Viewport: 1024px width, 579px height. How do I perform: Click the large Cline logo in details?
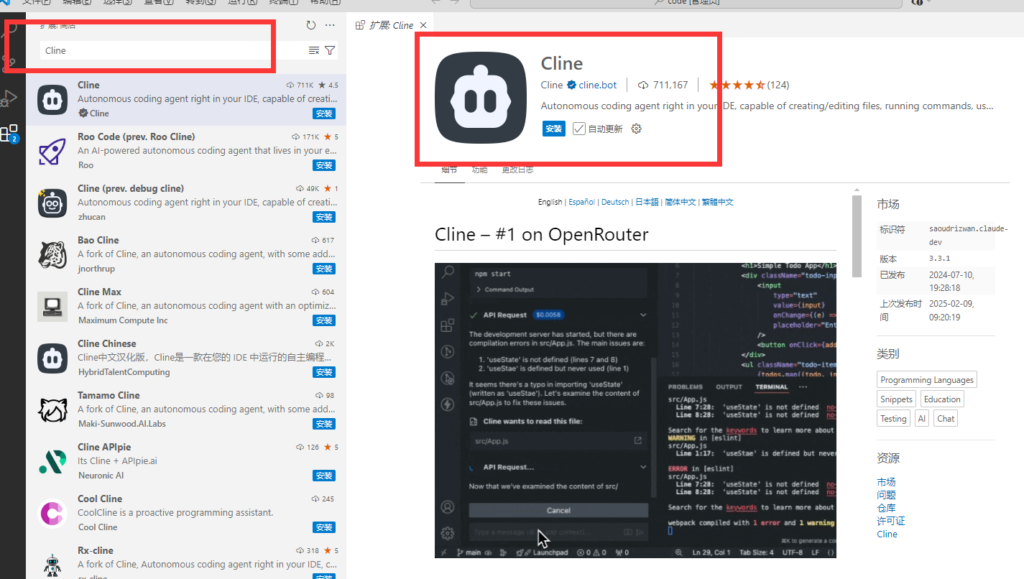(x=481, y=98)
